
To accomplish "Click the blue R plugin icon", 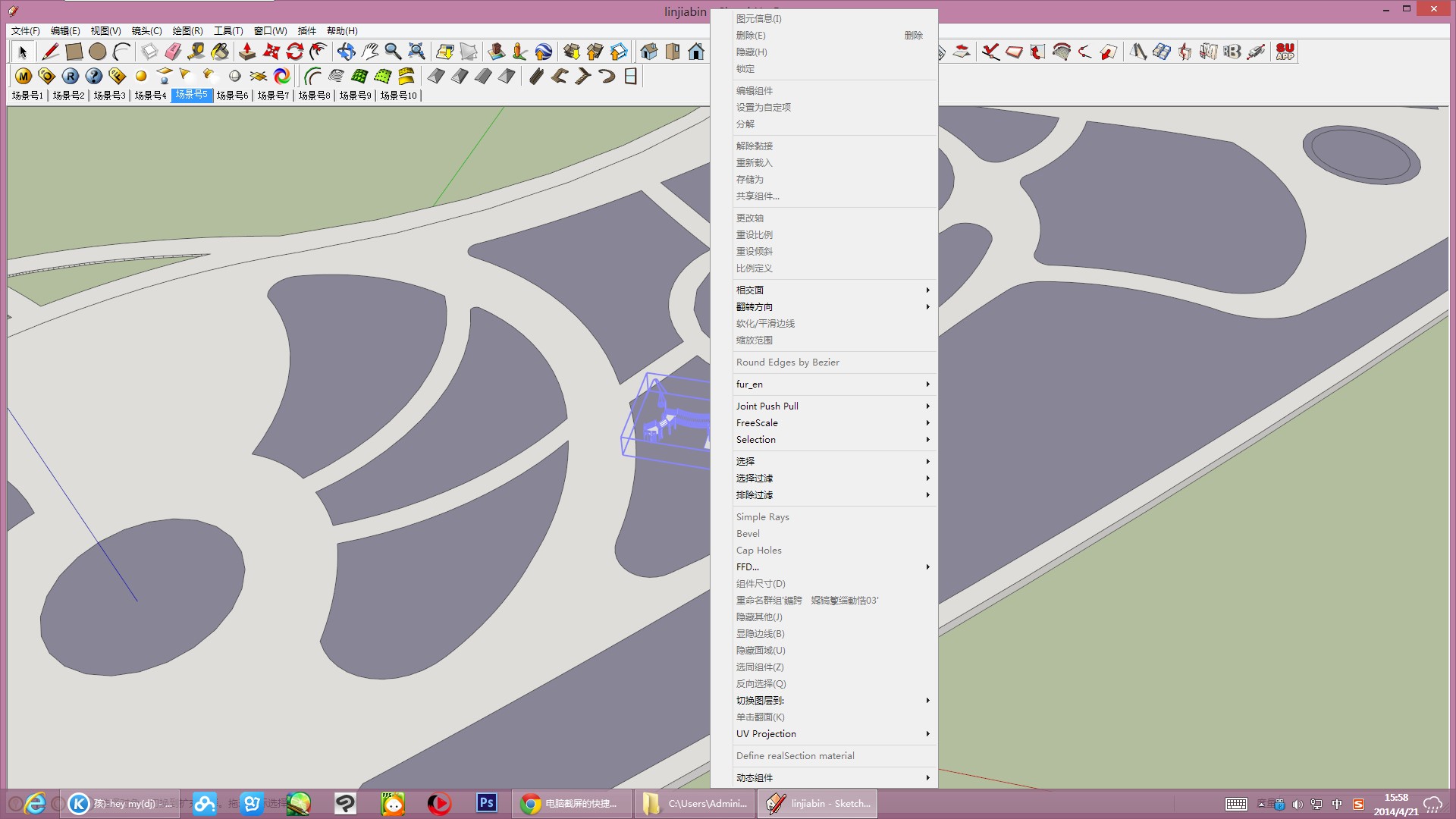I will pos(71,76).
